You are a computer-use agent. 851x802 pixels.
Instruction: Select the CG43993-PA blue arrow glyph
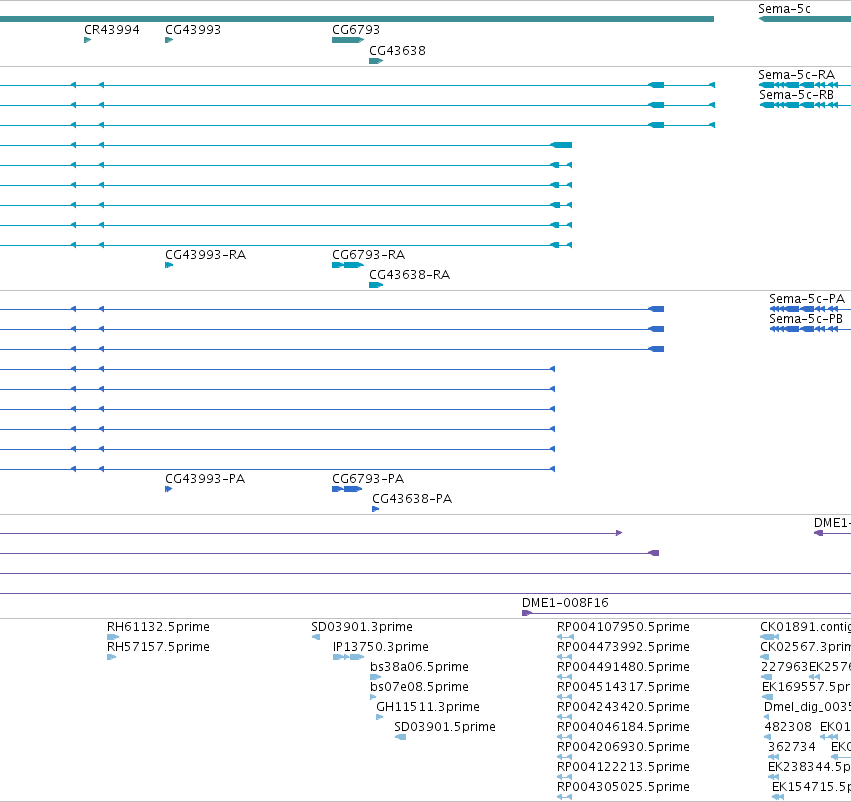point(168,489)
